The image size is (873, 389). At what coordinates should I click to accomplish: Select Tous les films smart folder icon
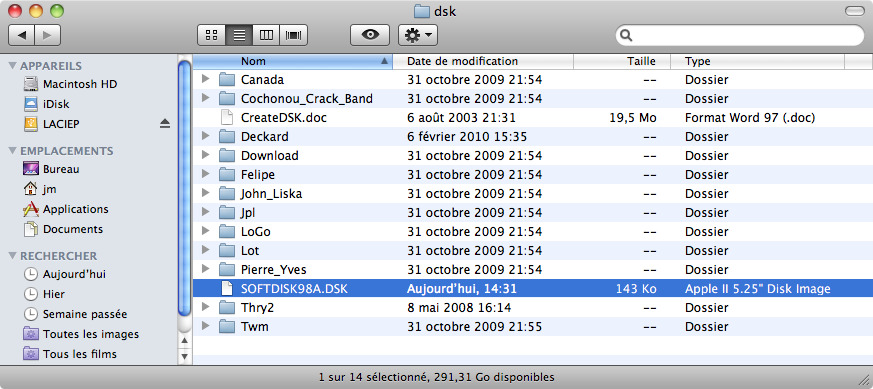click(31, 354)
